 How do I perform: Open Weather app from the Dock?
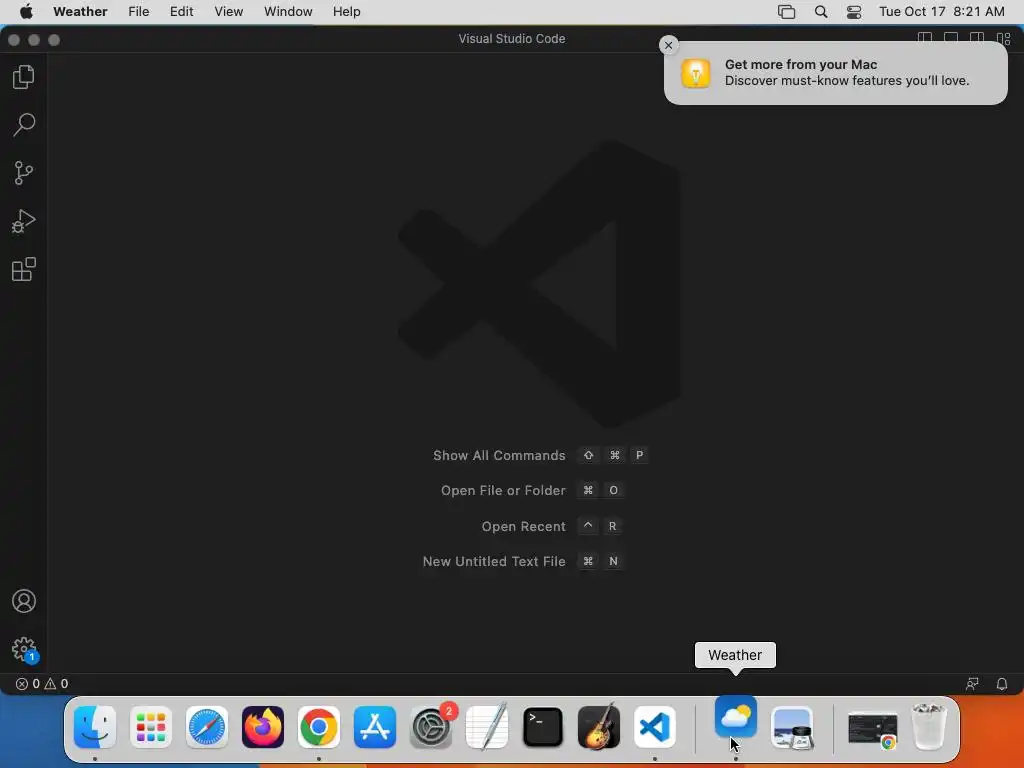click(735, 717)
